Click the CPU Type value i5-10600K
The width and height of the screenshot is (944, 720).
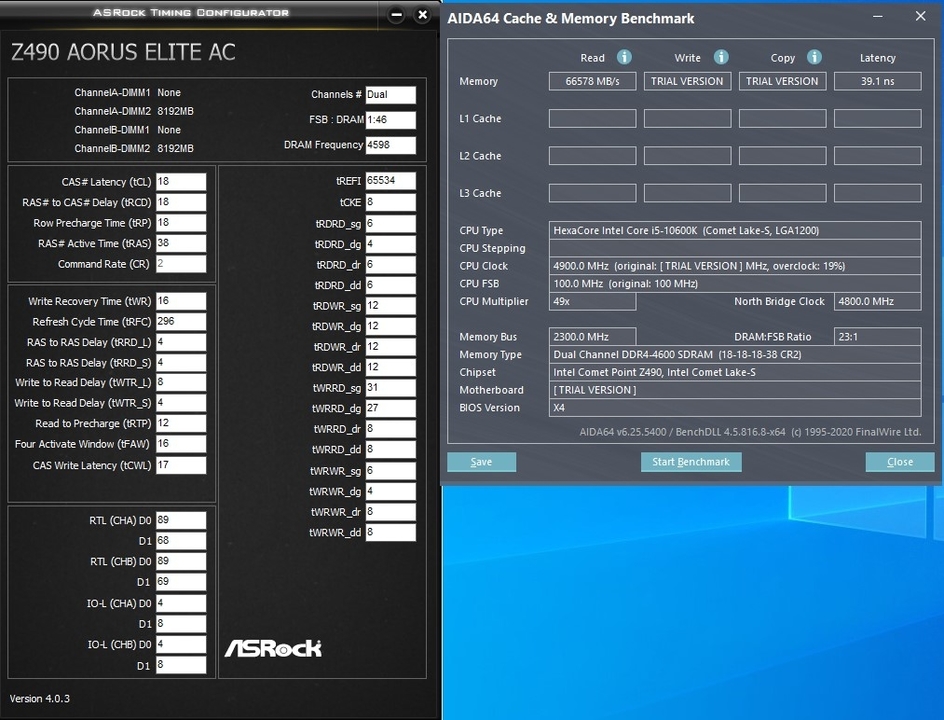coord(734,231)
